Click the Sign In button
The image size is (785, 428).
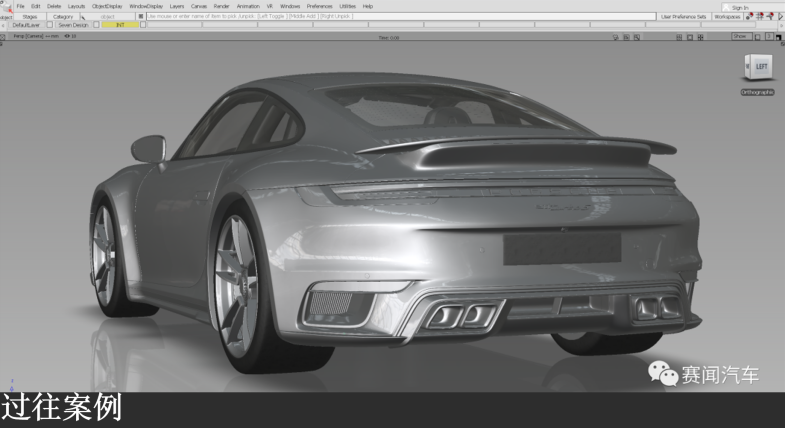coord(739,7)
